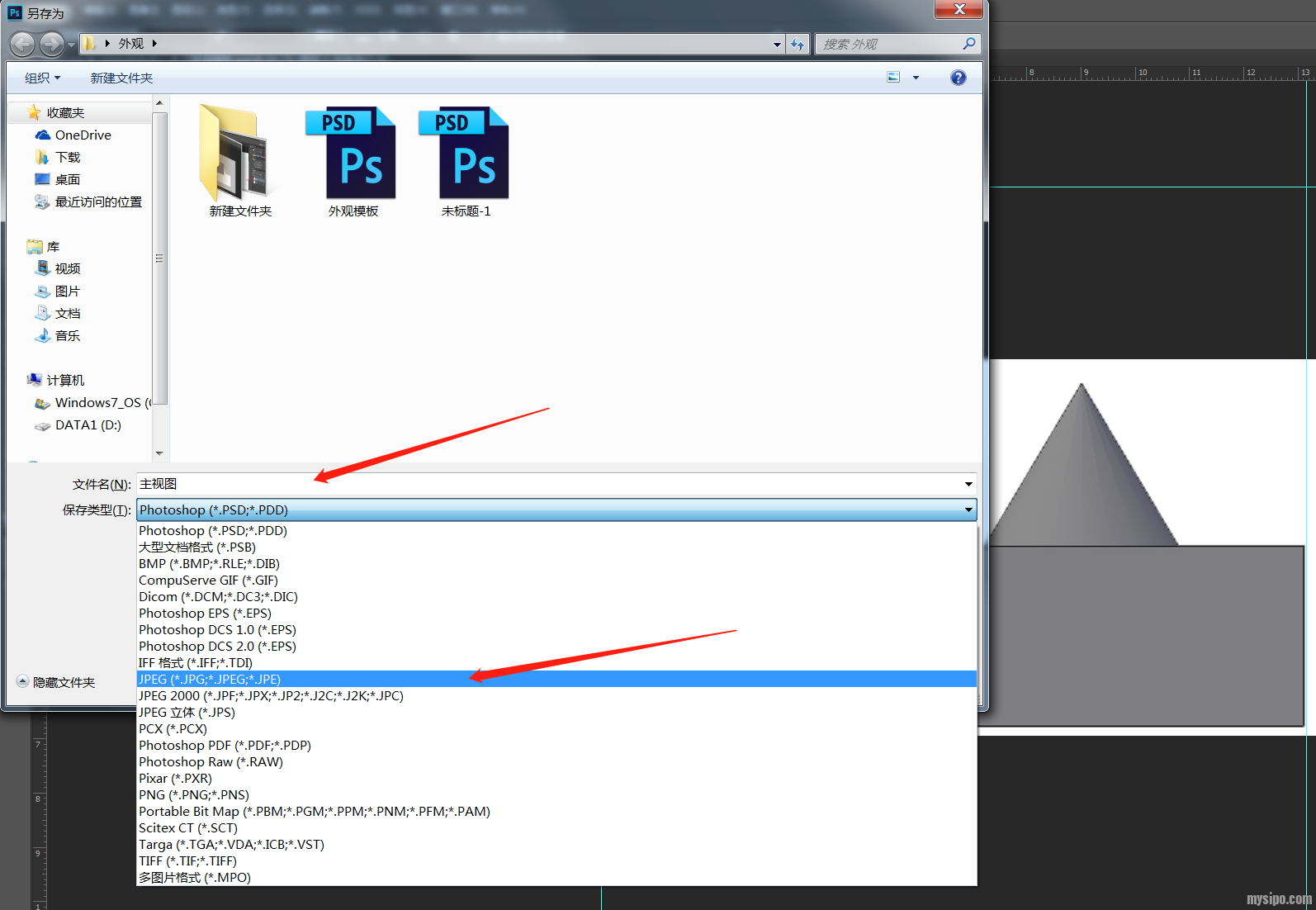Screen dimensions: 1316x910
Task: Select OneDrive in the navigation pane
Action: tap(83, 135)
